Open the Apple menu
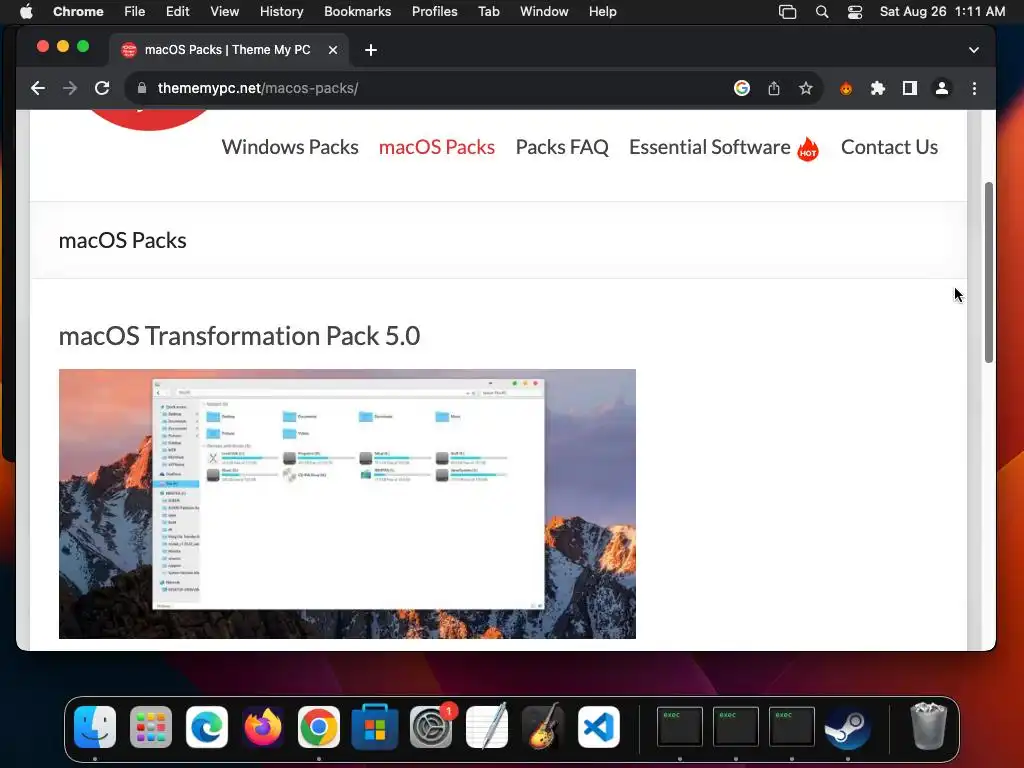This screenshot has width=1024, height=768. coord(26,11)
